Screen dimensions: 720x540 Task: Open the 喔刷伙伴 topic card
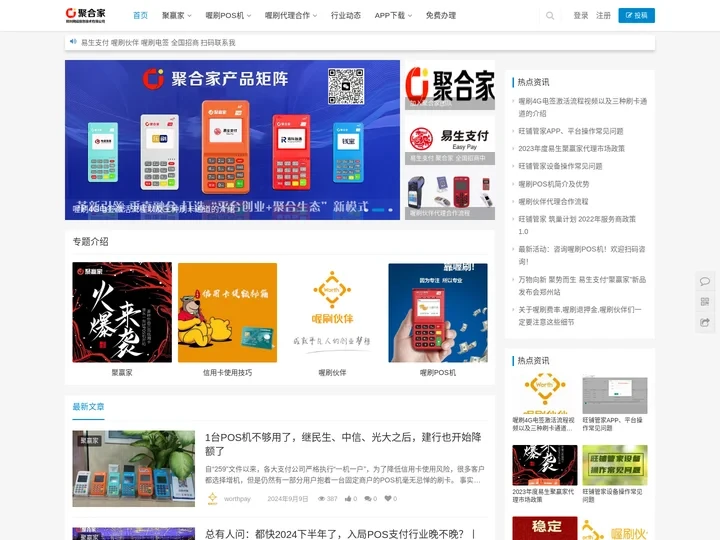tap(332, 319)
